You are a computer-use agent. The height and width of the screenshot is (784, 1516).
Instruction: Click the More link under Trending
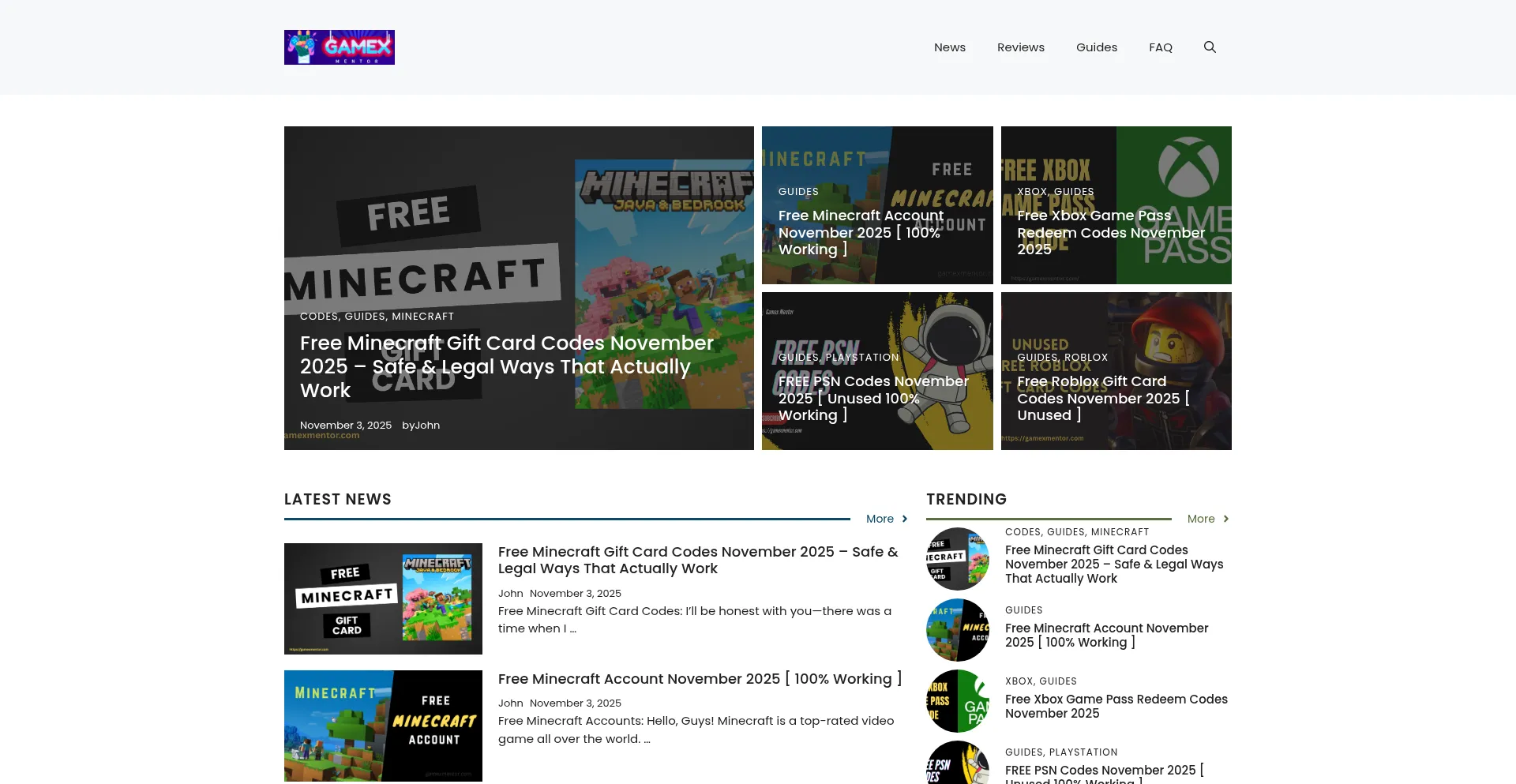coord(1207,519)
